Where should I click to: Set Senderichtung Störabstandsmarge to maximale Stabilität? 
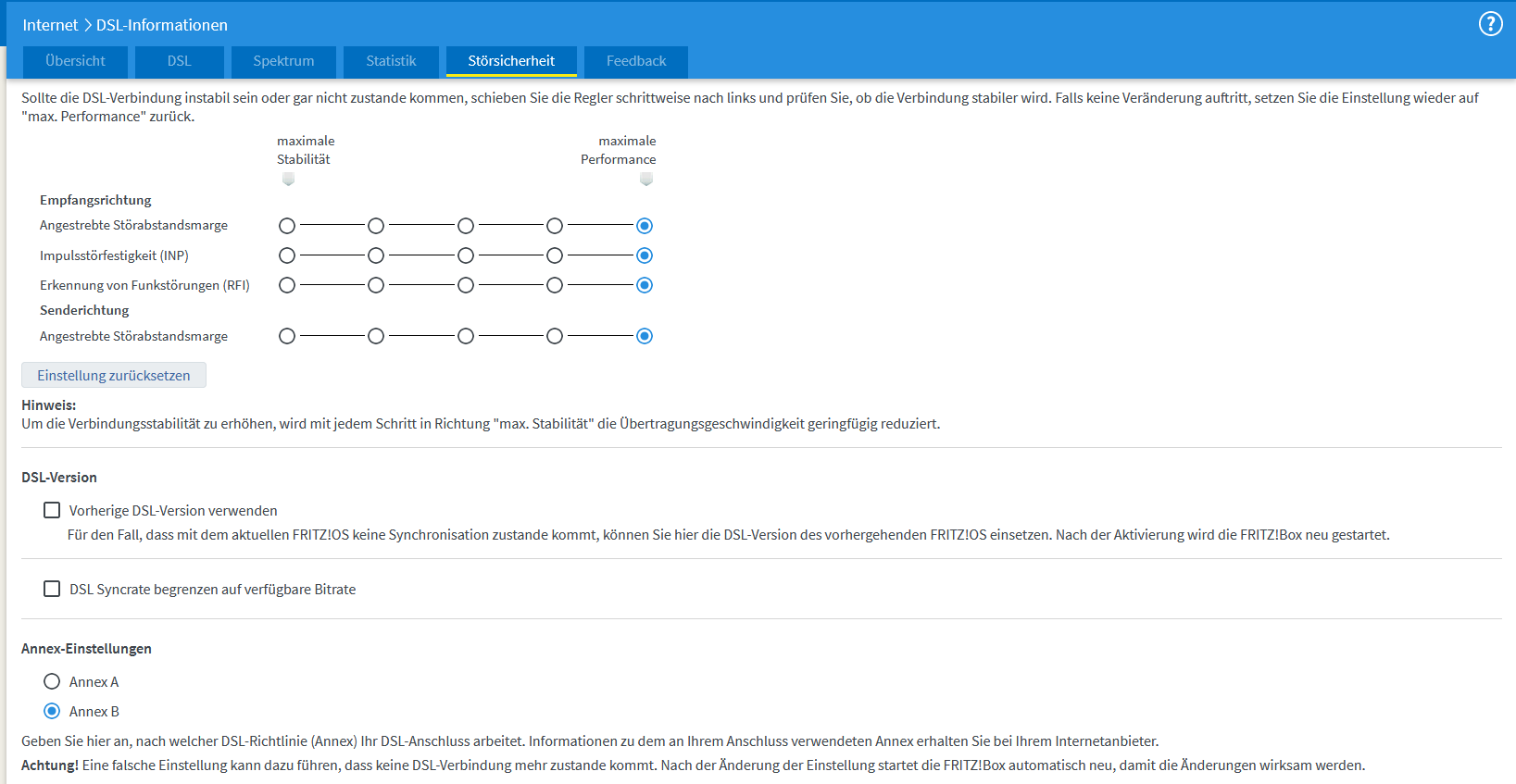click(287, 336)
